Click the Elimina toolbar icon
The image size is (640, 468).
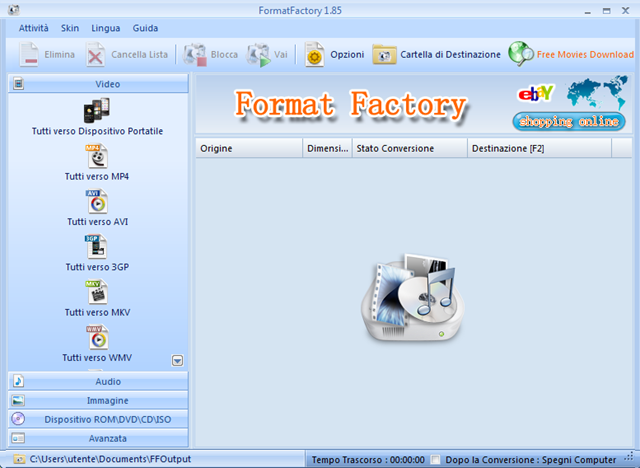pos(29,55)
